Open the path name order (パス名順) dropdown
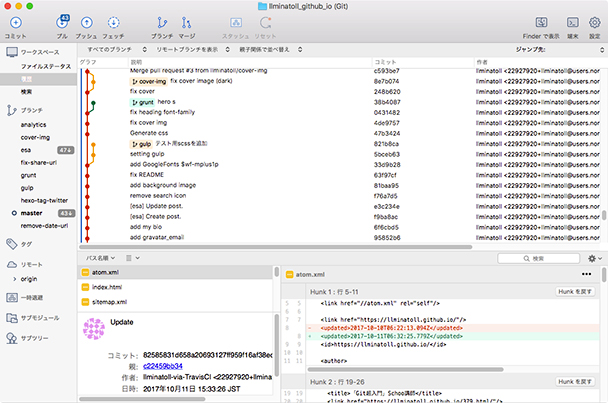This screenshot has height=403, width=608. point(100,258)
